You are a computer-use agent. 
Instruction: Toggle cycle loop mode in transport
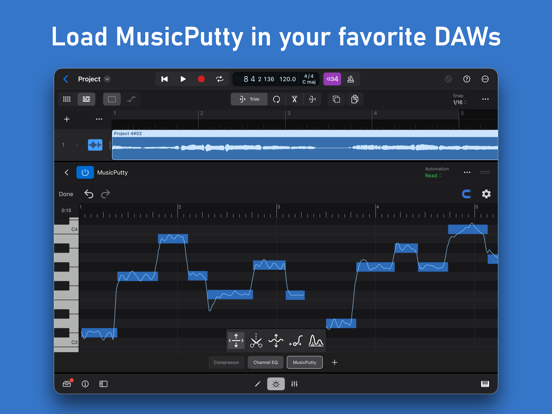coord(219,79)
